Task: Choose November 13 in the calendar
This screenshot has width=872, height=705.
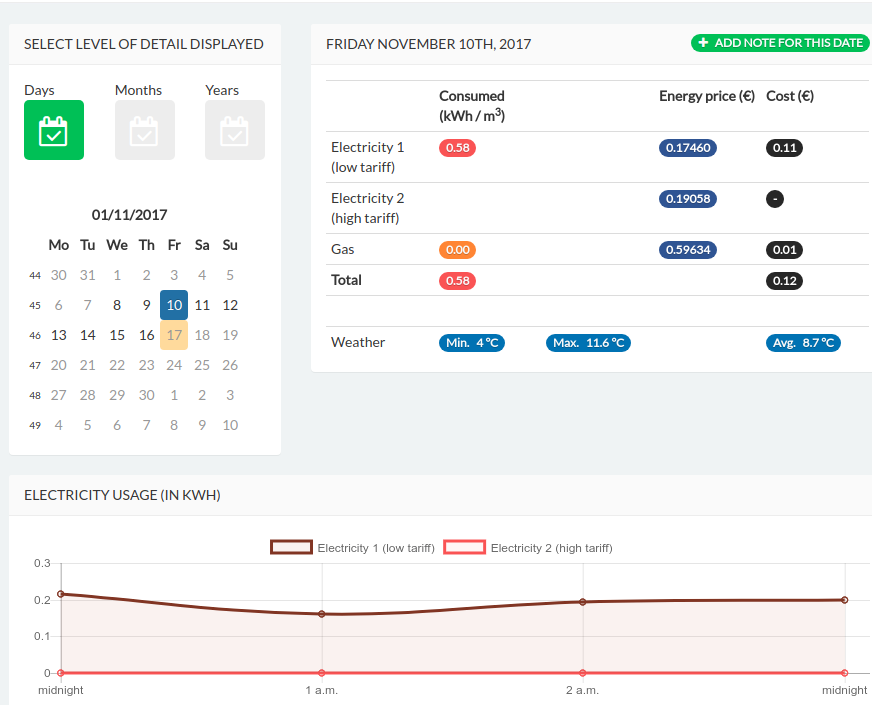Action: [58, 335]
